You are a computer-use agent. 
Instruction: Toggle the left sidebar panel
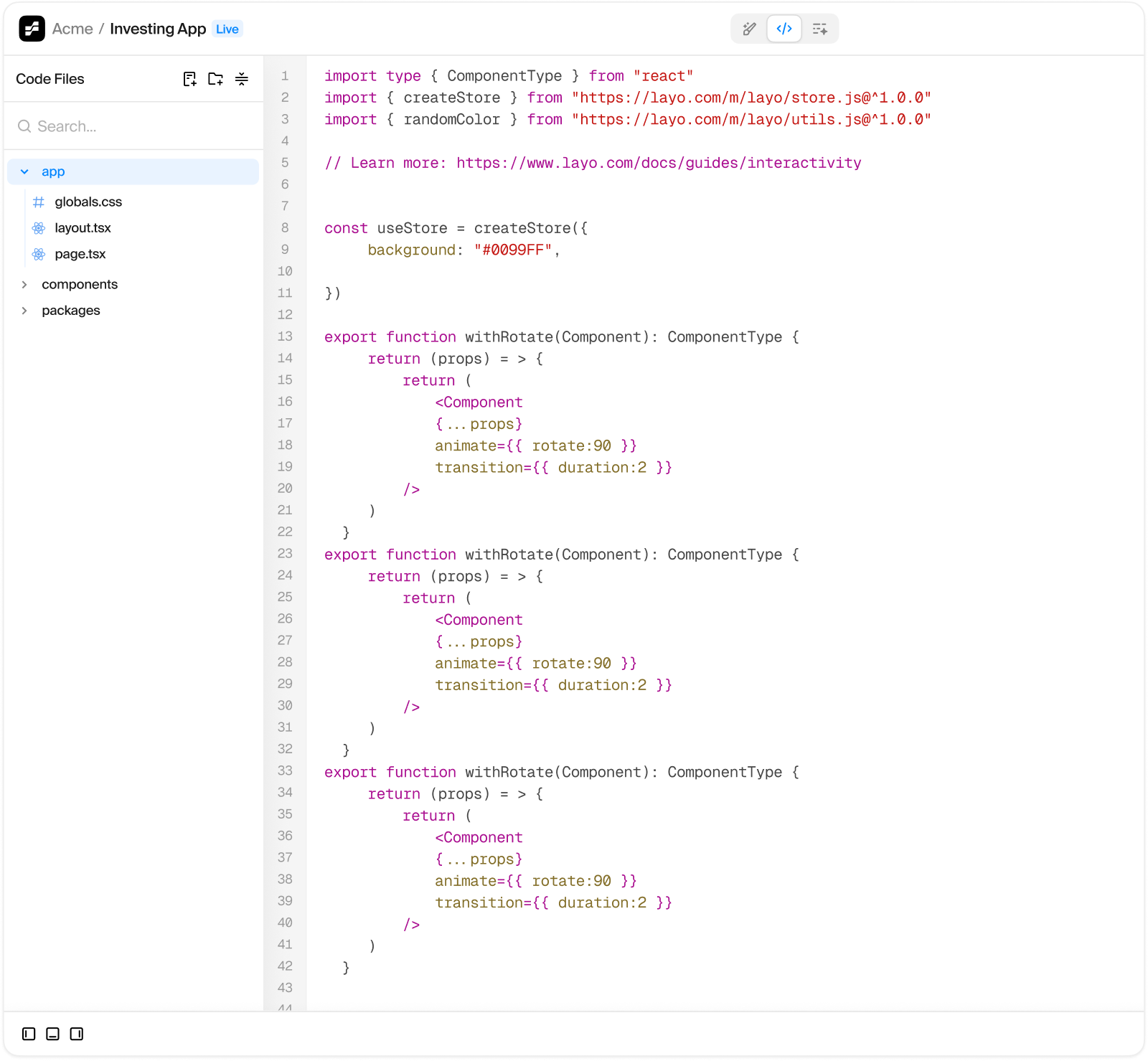click(x=29, y=1034)
